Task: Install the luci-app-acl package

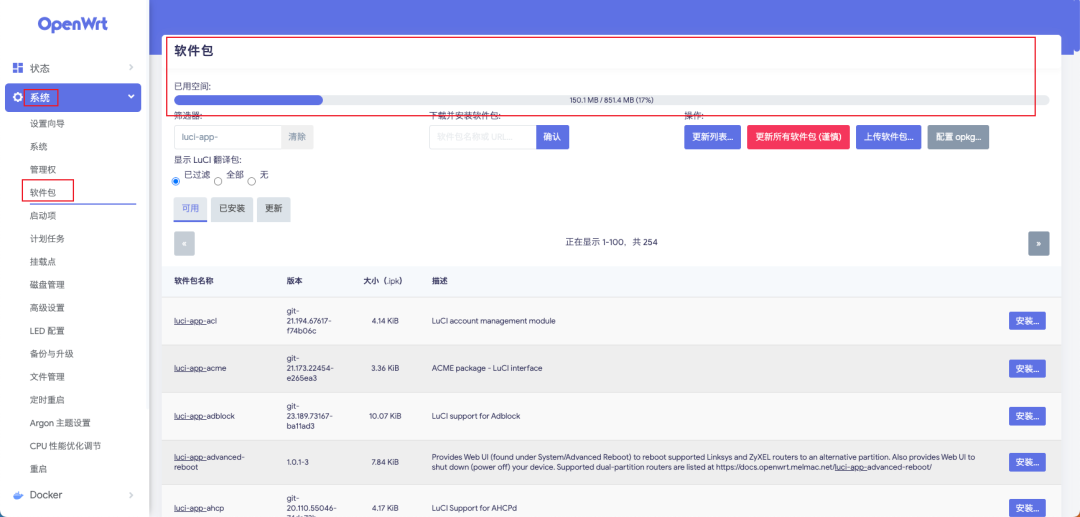Action: [x=1027, y=321]
